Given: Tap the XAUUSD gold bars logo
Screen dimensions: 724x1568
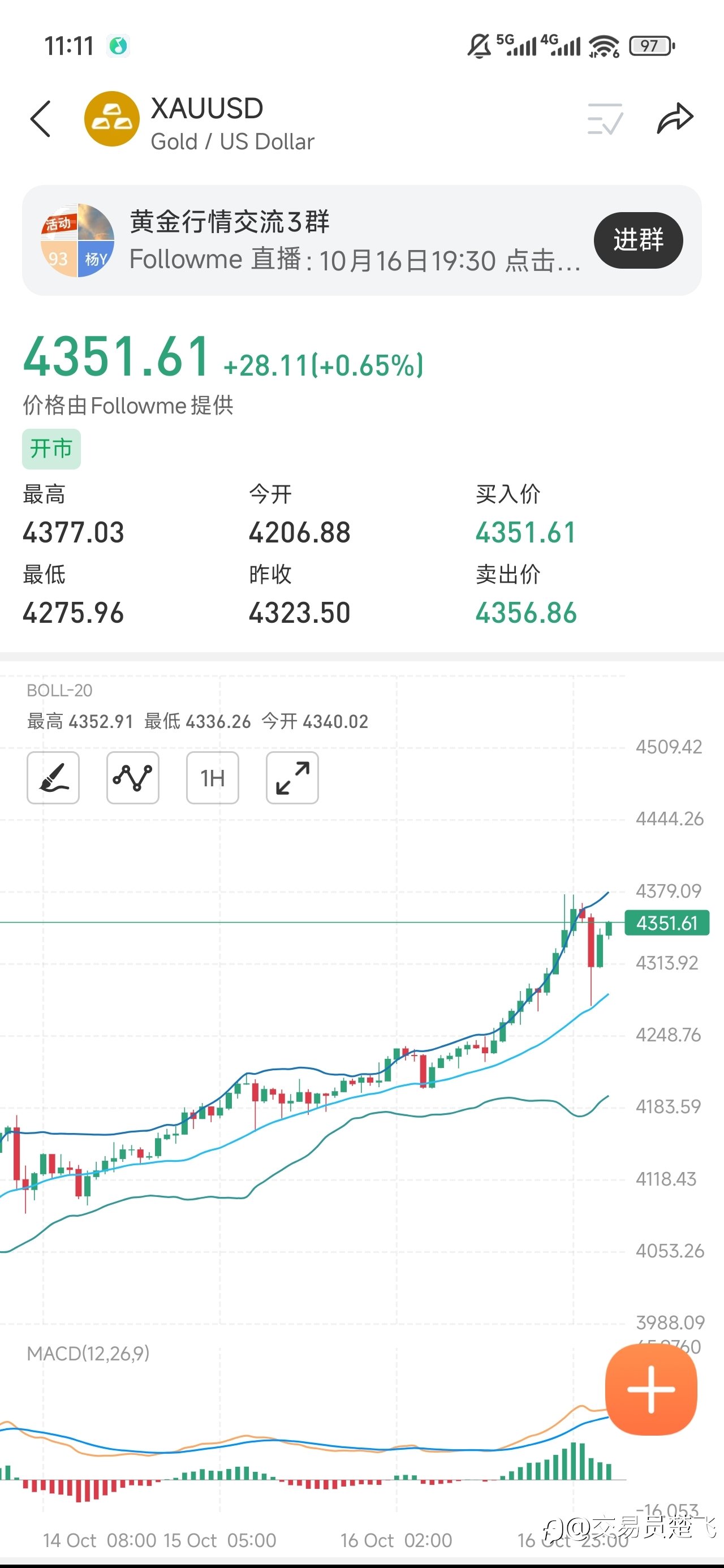Looking at the screenshot, I should point(111,119).
